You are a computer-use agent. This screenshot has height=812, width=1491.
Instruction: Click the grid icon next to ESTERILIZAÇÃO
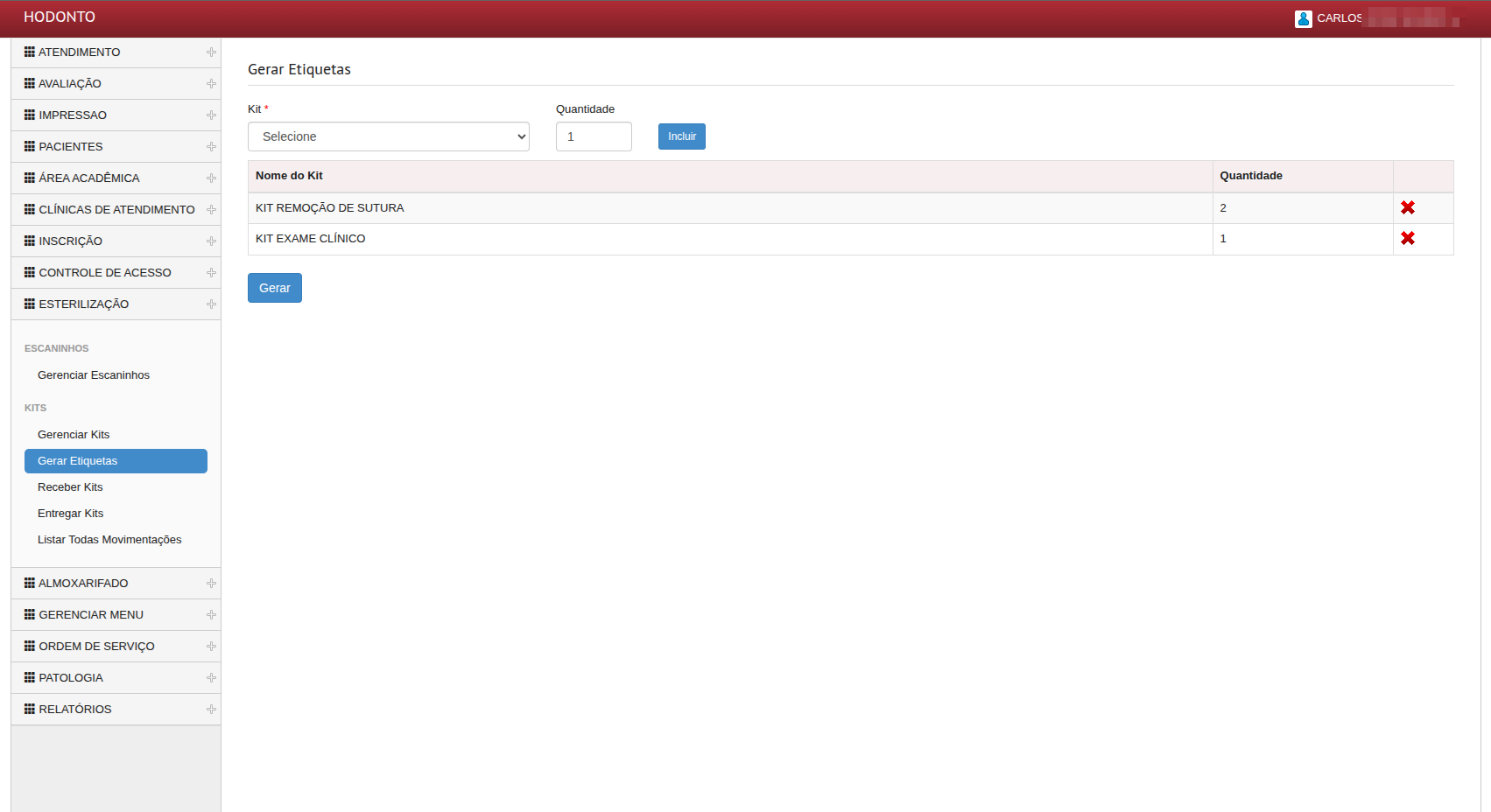(x=30, y=304)
